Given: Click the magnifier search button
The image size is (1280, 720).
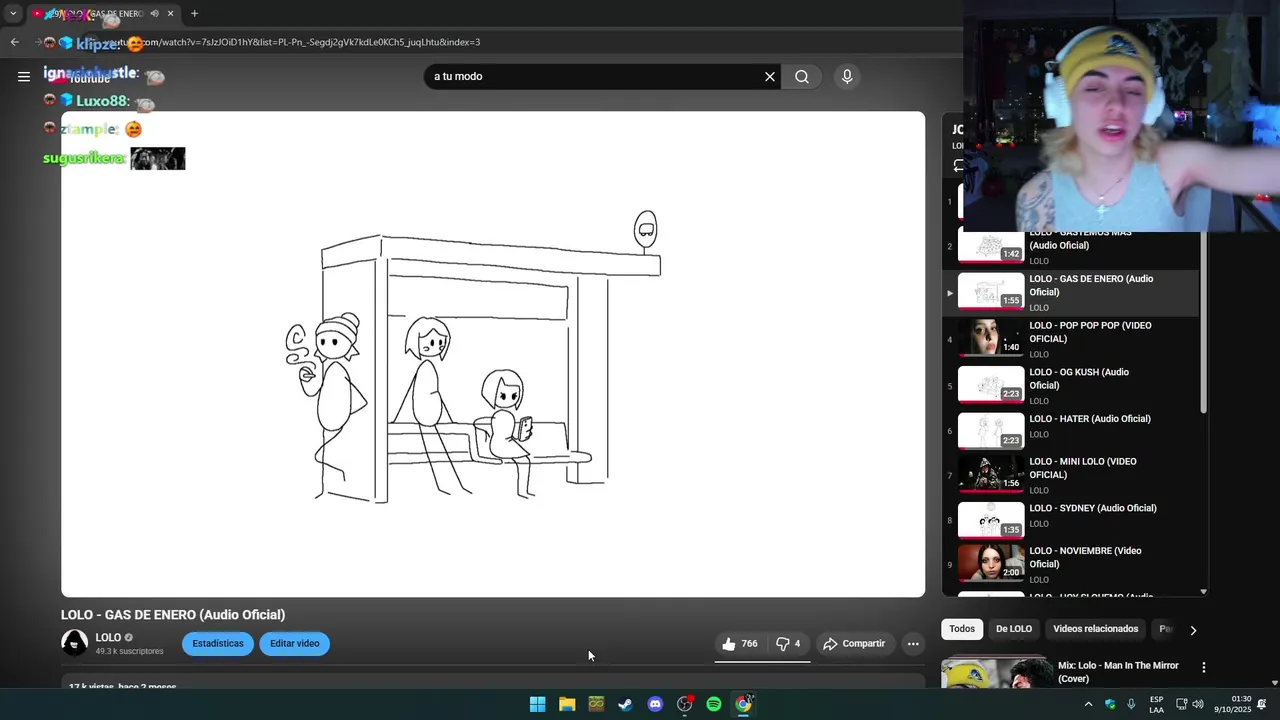Looking at the screenshot, I should coord(802,77).
